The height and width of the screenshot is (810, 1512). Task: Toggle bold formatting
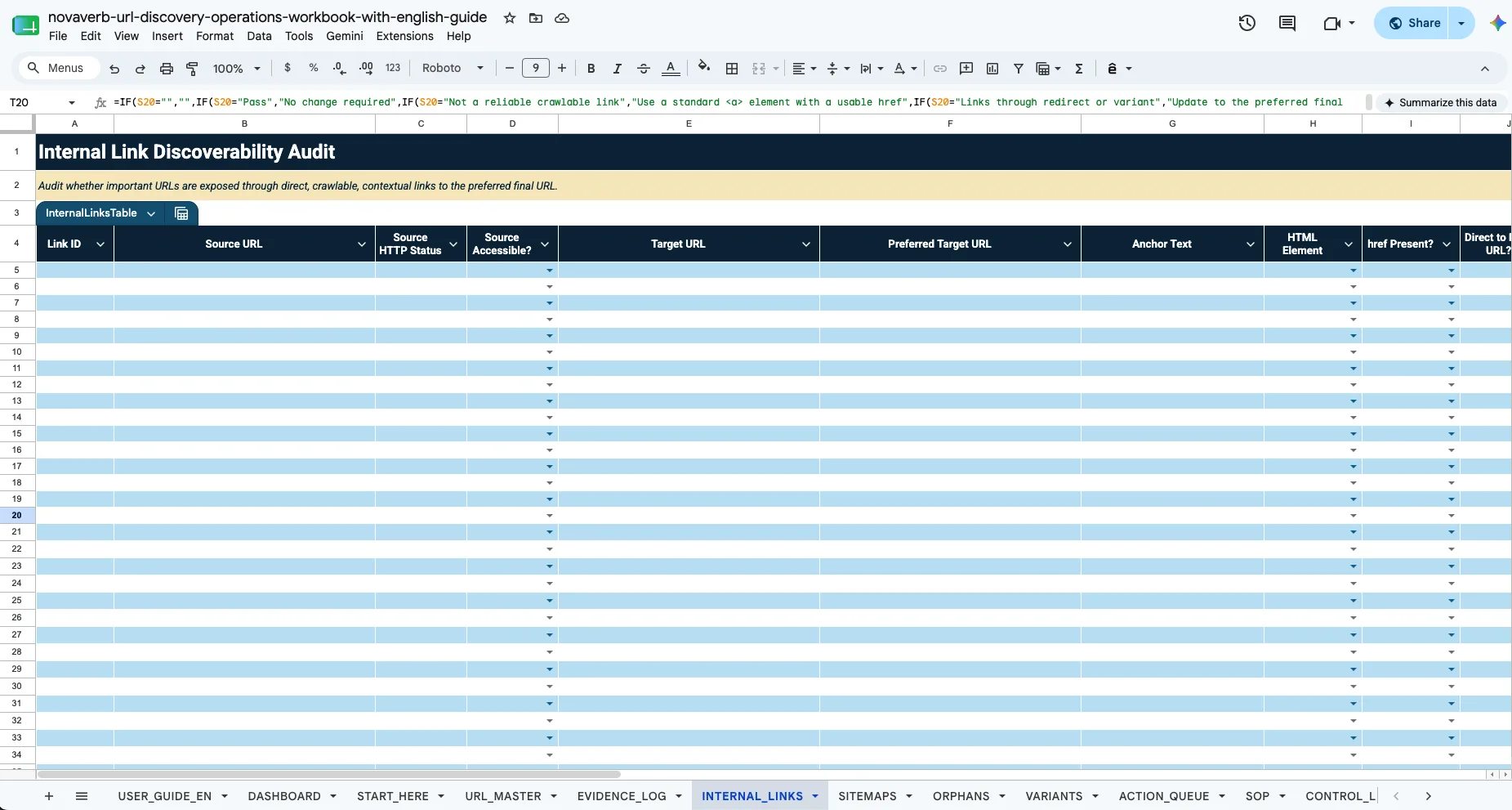click(x=591, y=69)
